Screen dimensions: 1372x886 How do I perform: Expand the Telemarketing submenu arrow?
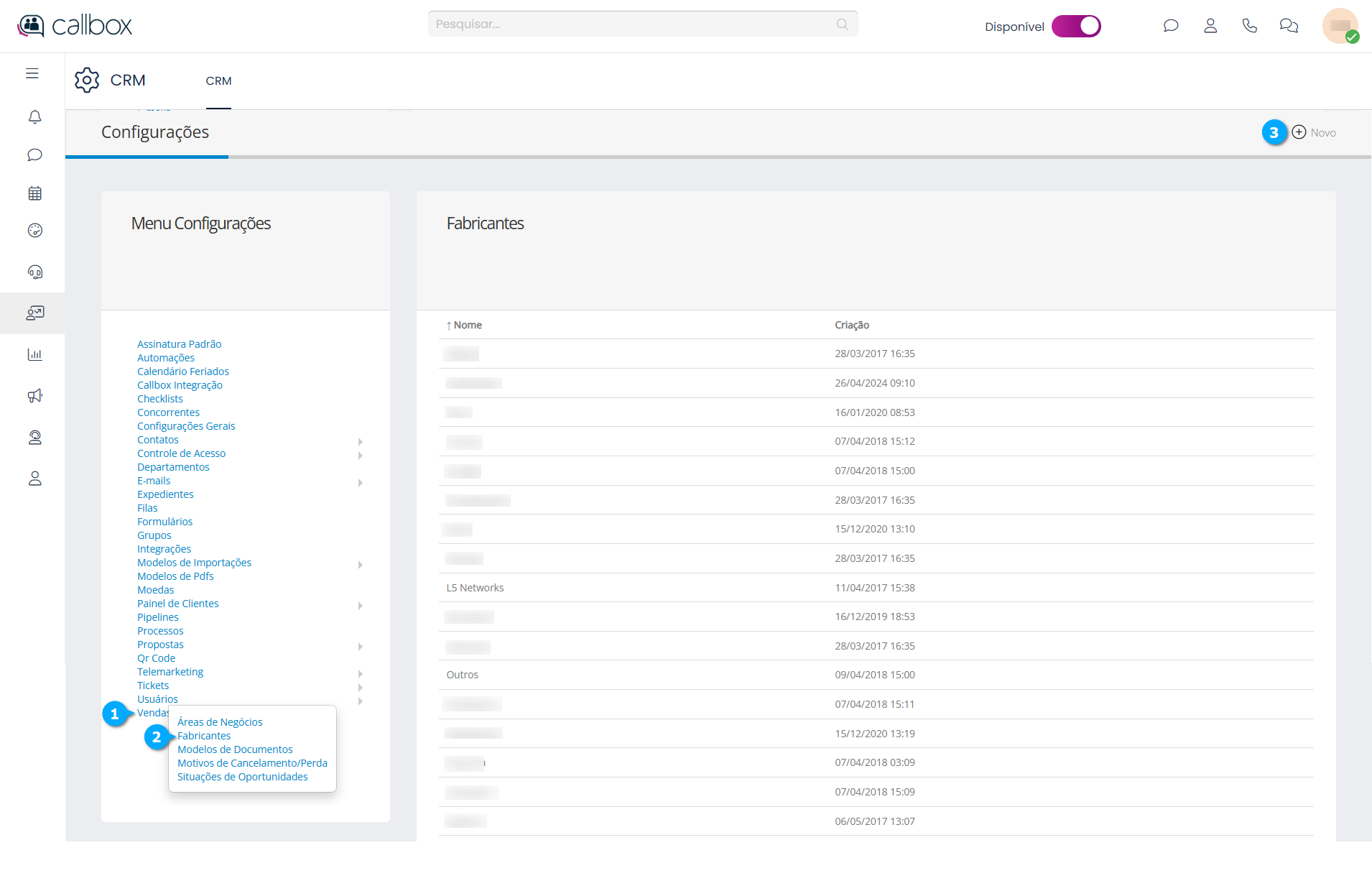[360, 673]
